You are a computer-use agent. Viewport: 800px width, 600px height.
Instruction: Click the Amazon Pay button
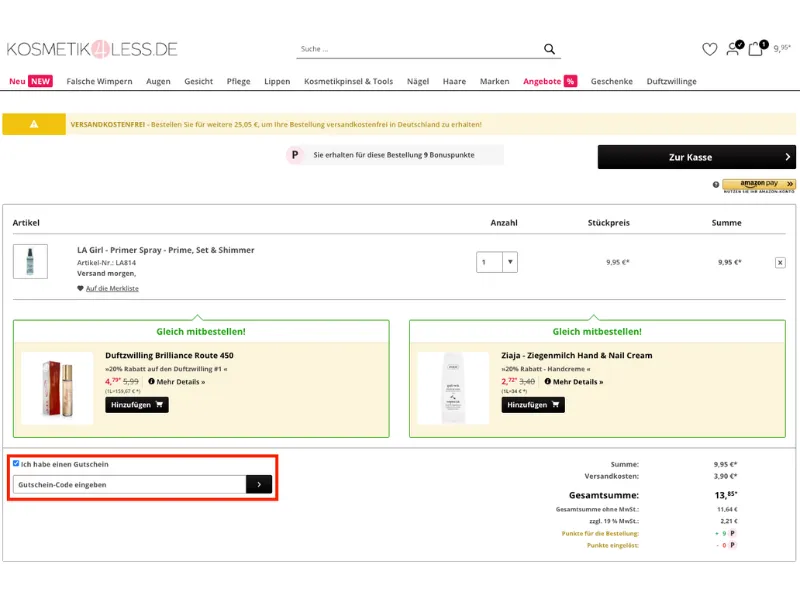point(758,184)
